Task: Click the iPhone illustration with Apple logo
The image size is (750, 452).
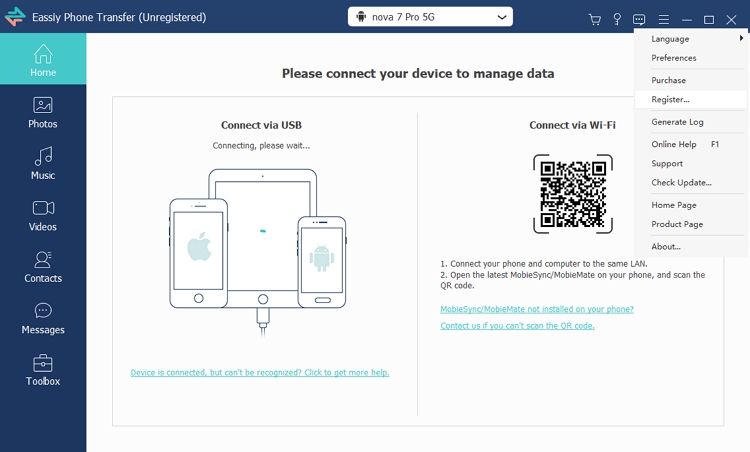Action: (x=199, y=253)
